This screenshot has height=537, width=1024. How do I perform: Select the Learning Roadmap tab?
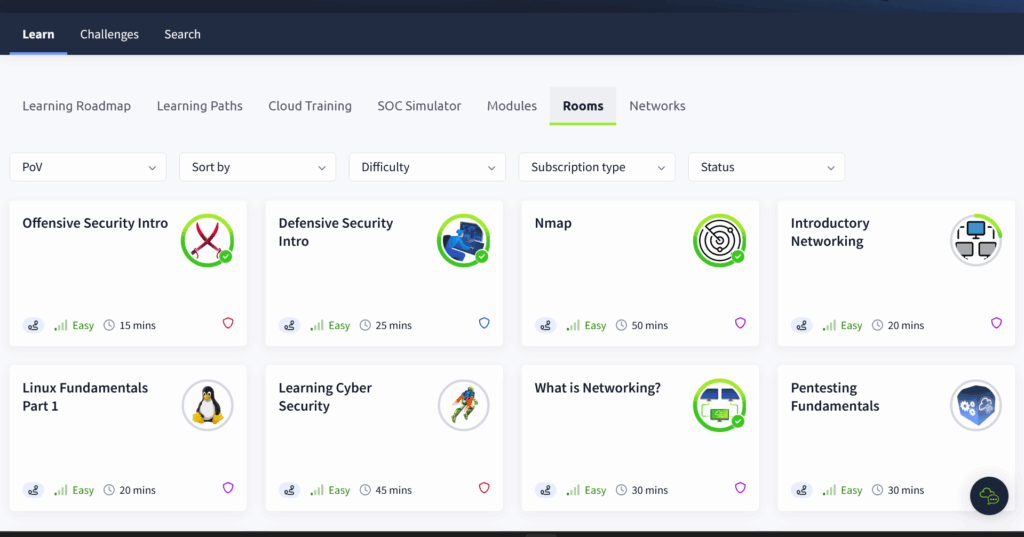pyautogui.click(x=76, y=106)
